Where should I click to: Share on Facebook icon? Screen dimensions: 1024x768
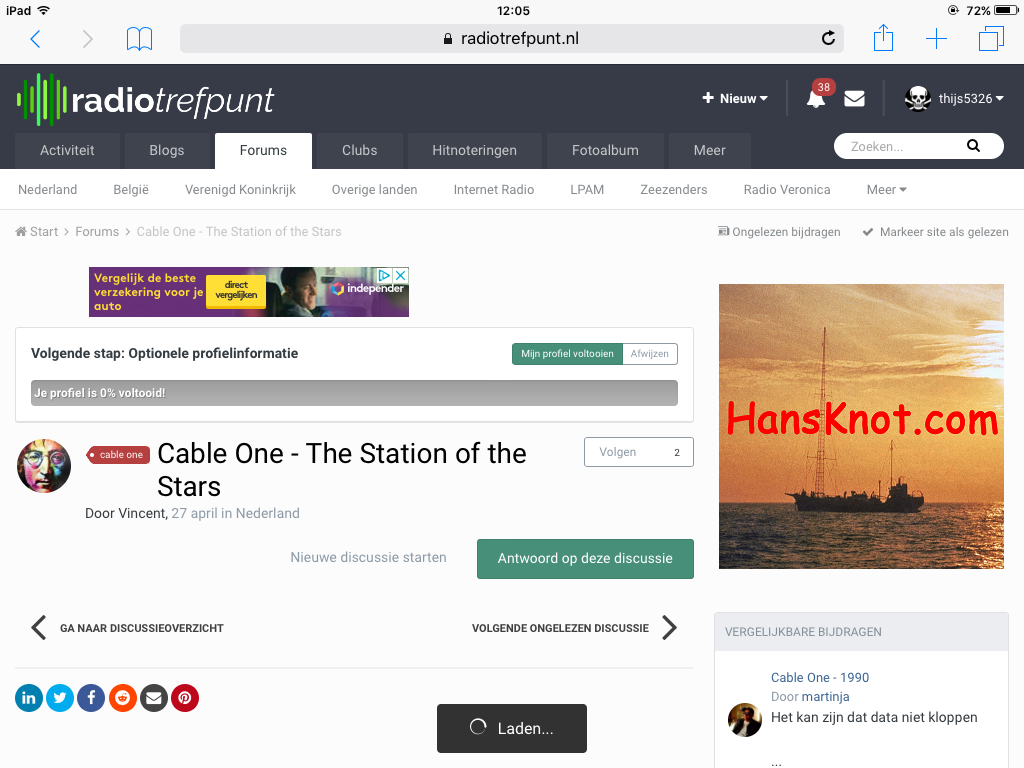(x=91, y=698)
